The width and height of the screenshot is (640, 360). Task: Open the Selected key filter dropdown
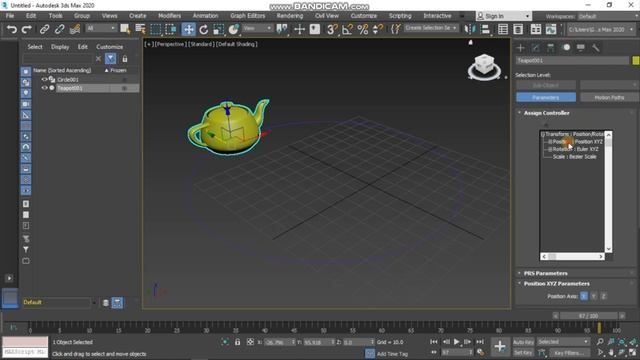[563, 342]
